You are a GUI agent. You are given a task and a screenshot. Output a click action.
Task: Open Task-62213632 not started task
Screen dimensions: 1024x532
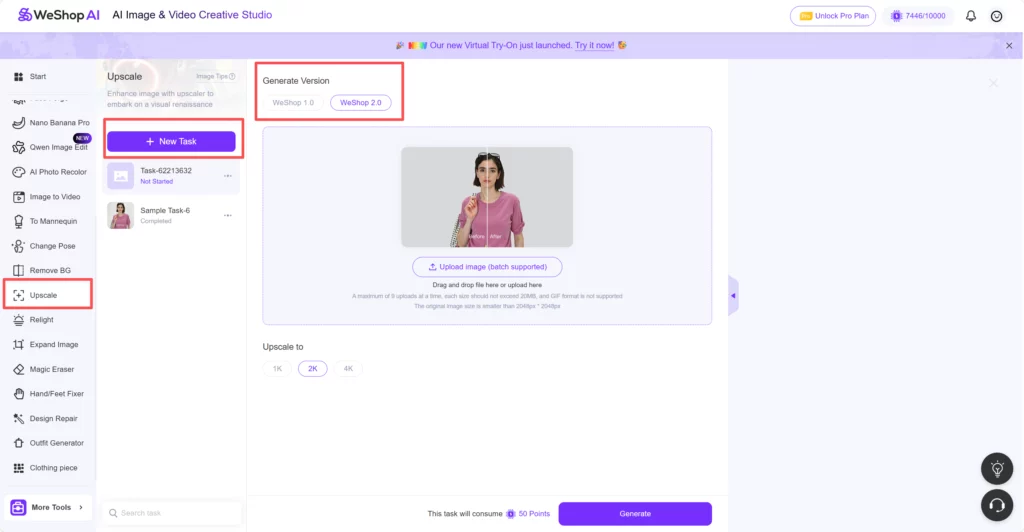point(171,176)
